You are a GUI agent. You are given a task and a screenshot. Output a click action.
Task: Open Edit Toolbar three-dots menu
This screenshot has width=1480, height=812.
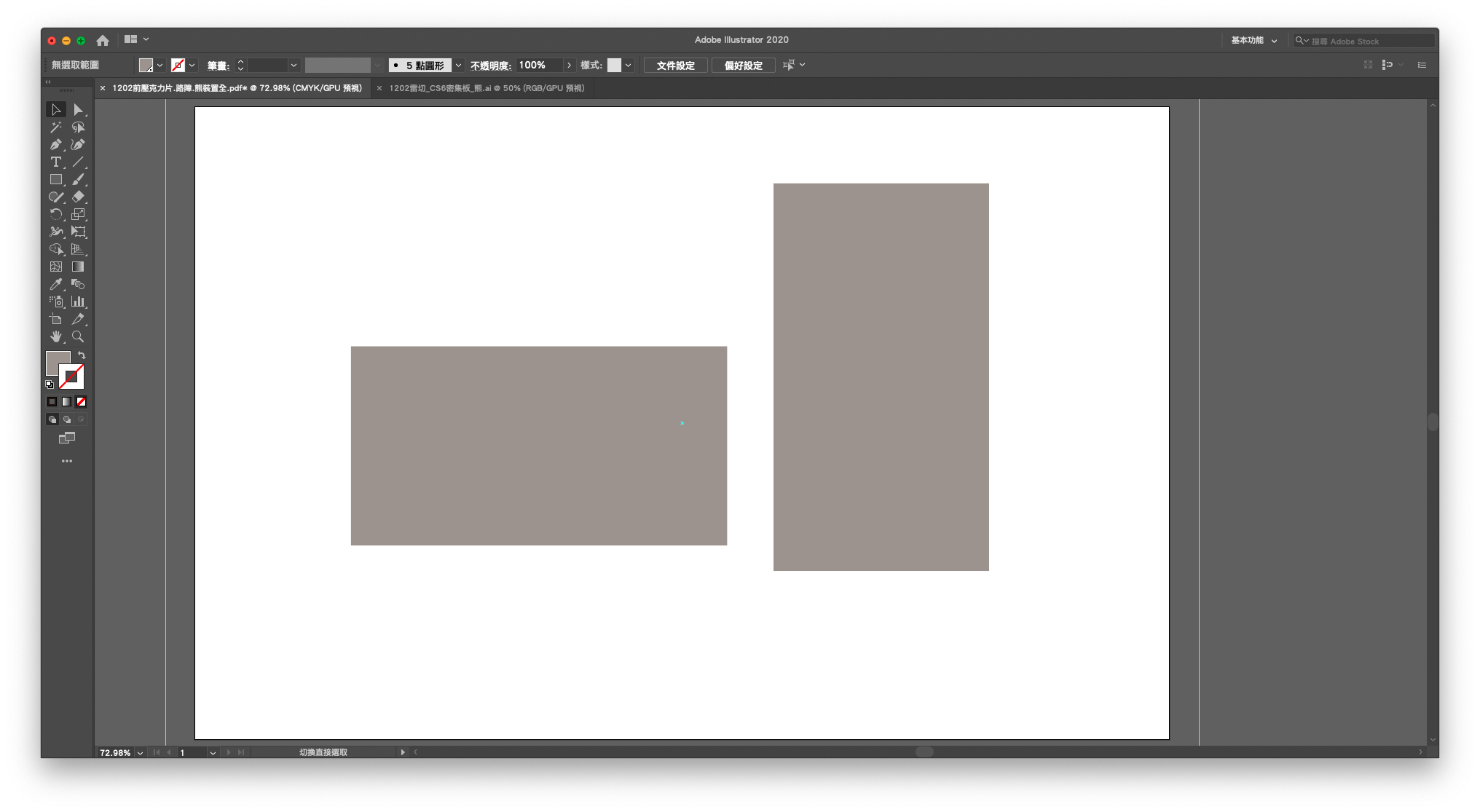tap(67, 461)
